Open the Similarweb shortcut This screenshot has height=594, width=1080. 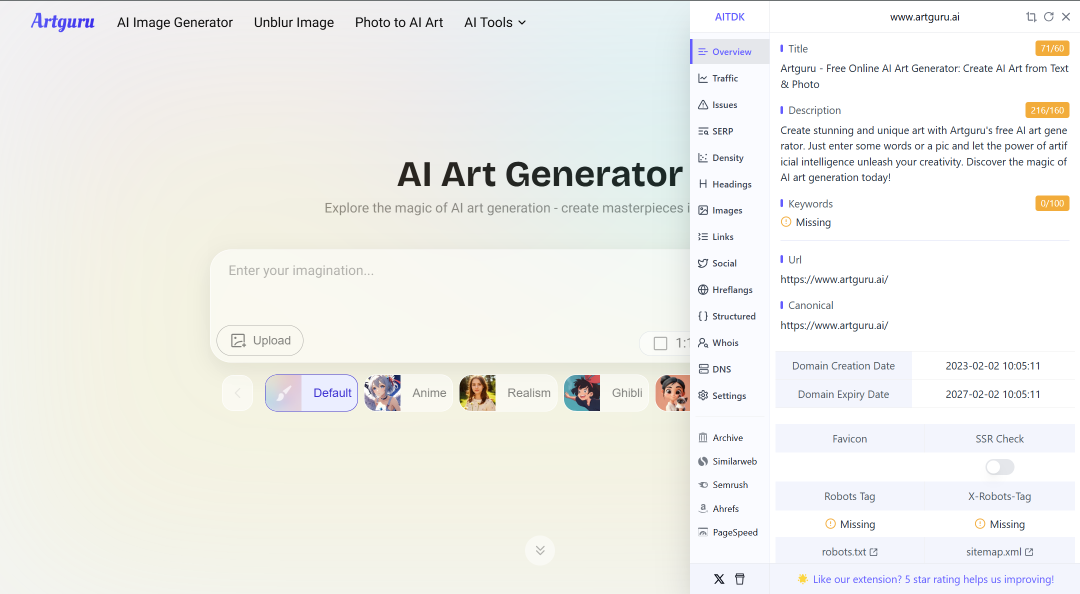click(729, 461)
